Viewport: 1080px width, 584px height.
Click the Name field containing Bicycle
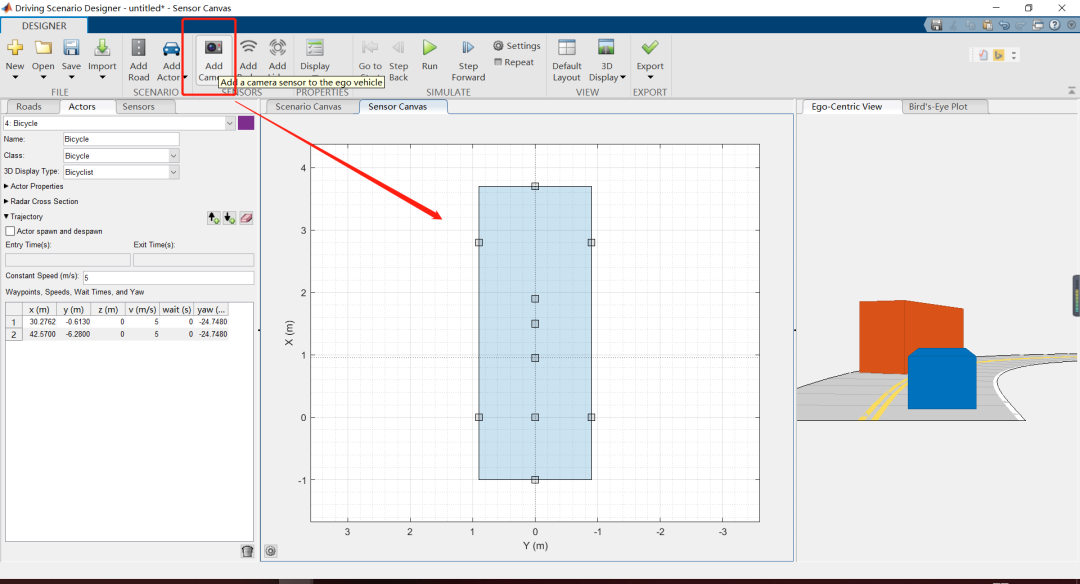click(x=121, y=139)
